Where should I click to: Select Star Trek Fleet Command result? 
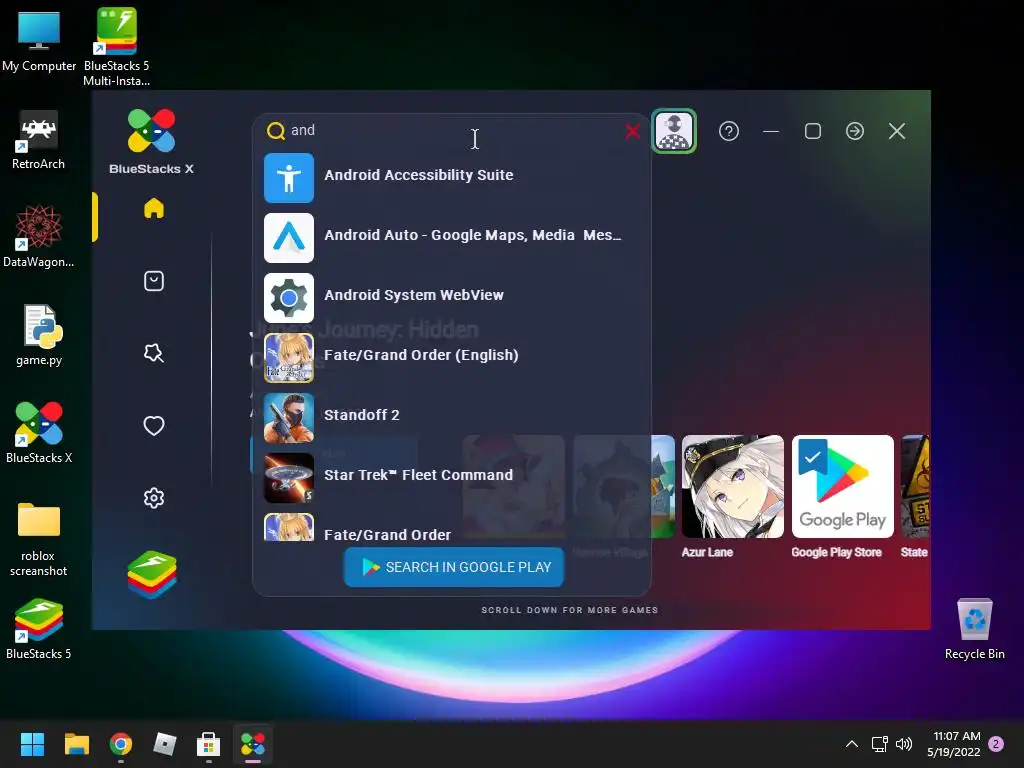point(451,478)
